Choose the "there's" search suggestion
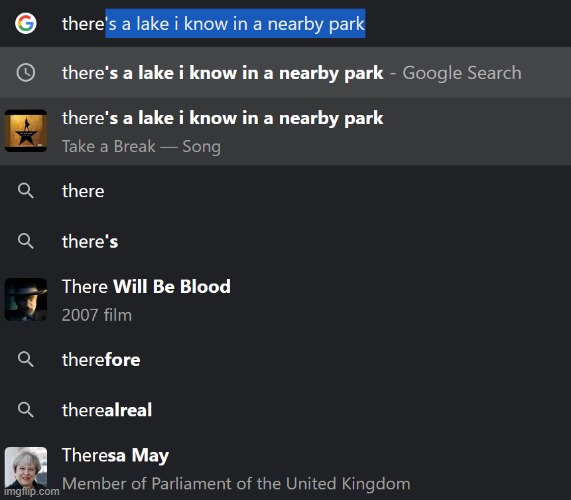 286,241
